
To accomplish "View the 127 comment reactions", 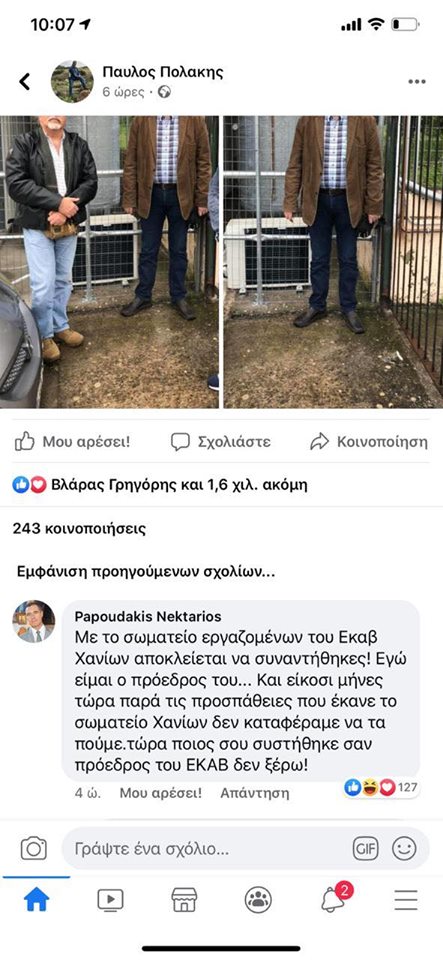I will pos(382,787).
